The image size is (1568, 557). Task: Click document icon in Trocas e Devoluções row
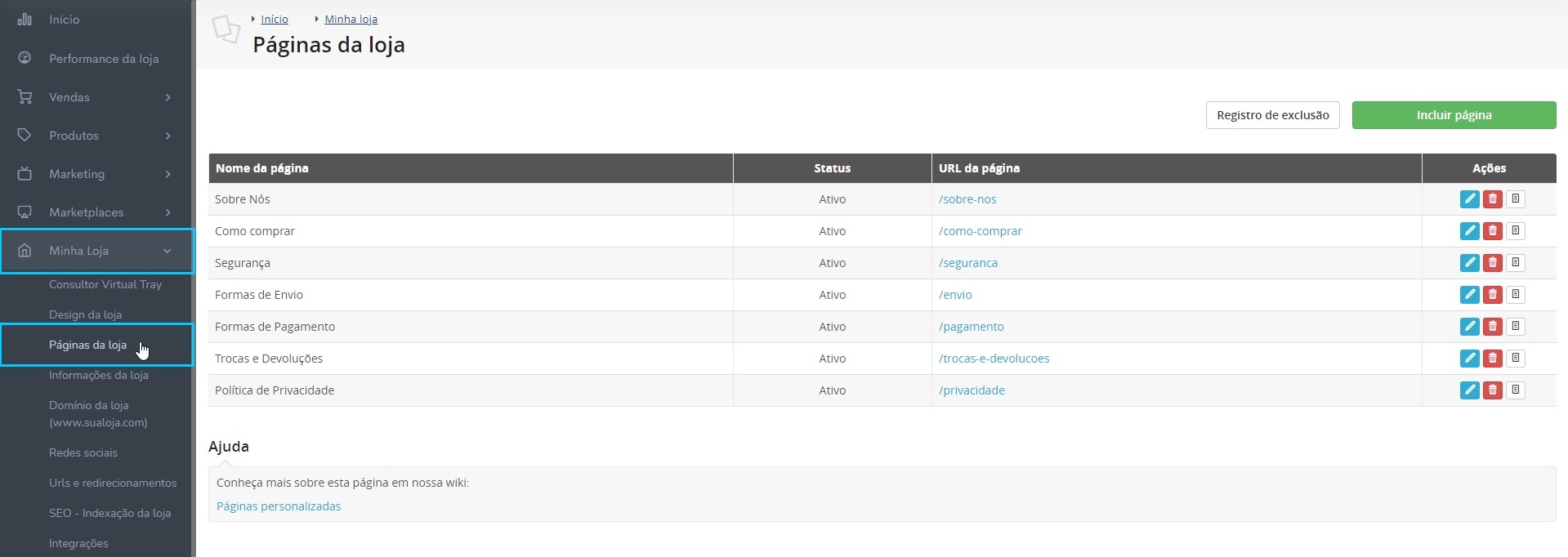[1515, 359]
